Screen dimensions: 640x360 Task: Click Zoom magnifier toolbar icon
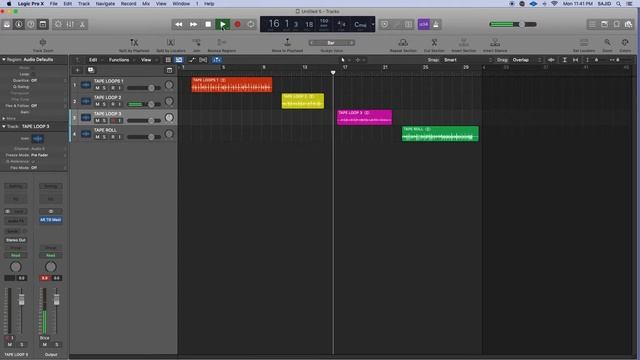point(607,44)
